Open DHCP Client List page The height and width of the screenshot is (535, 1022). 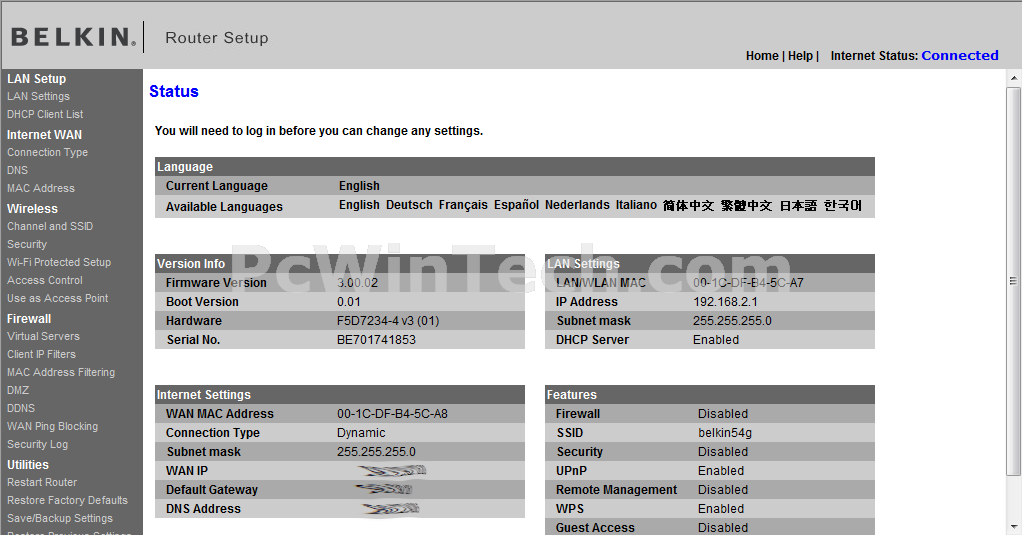pyautogui.click(x=45, y=114)
